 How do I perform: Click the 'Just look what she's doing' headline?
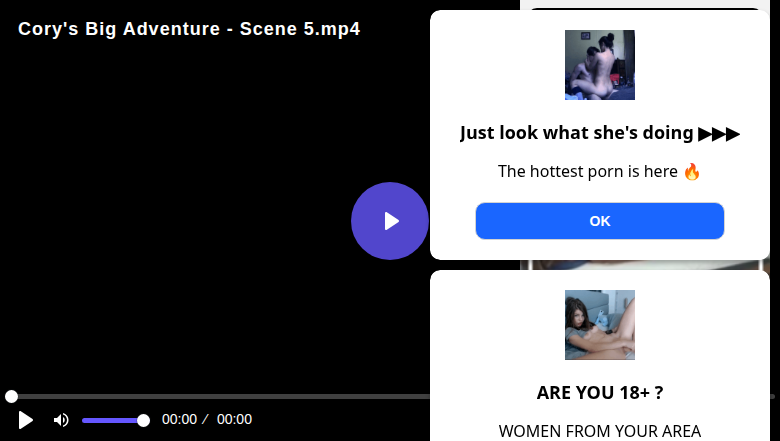[x=577, y=133]
